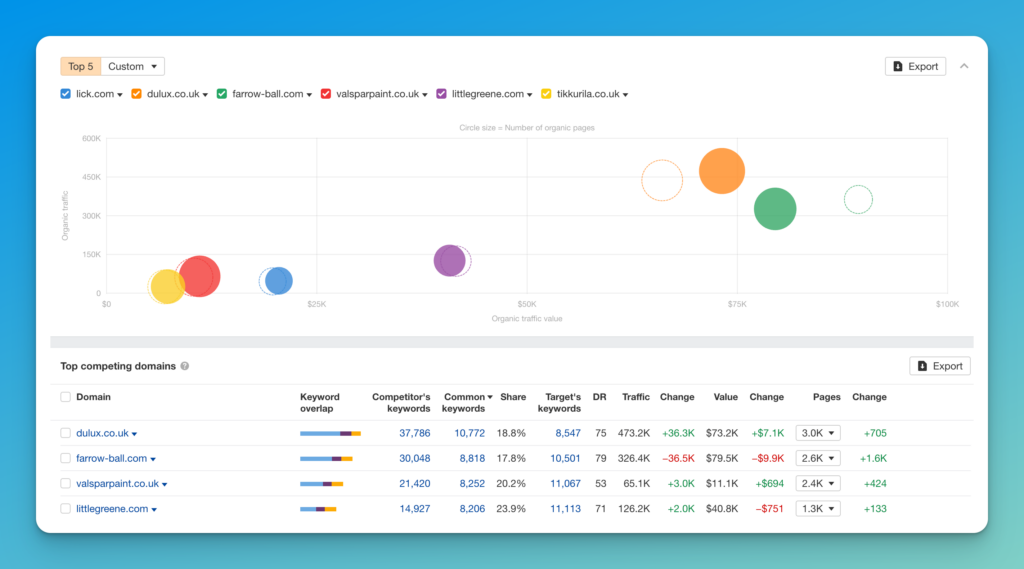
Task: Click the blue lick.com bubble in chart
Action: point(279,281)
